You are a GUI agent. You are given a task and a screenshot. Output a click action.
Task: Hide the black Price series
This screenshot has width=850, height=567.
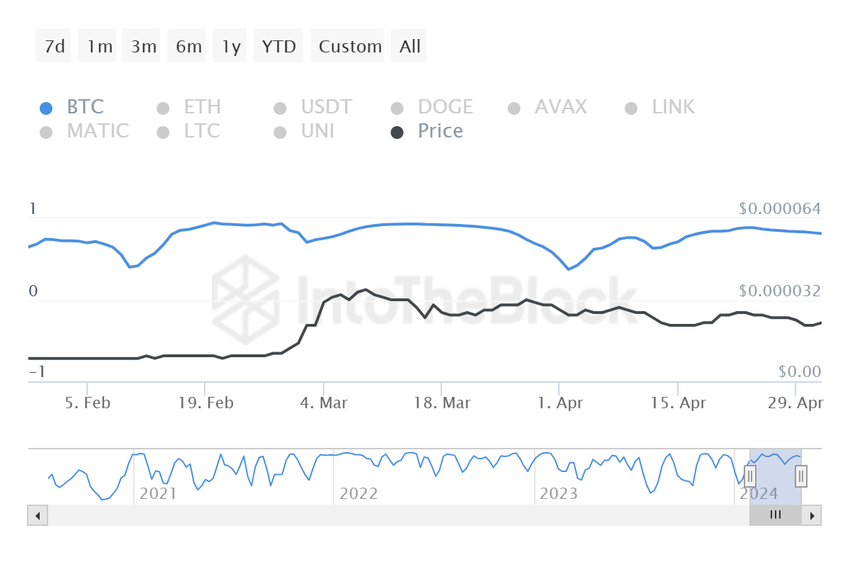[x=427, y=131]
